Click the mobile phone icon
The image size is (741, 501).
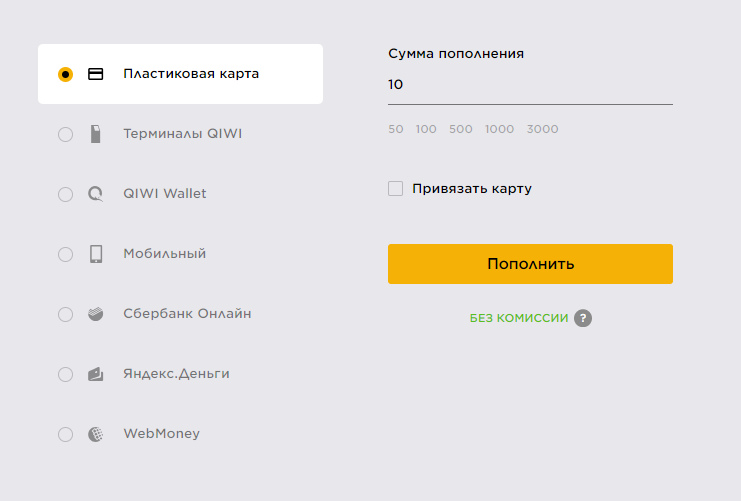point(96,254)
